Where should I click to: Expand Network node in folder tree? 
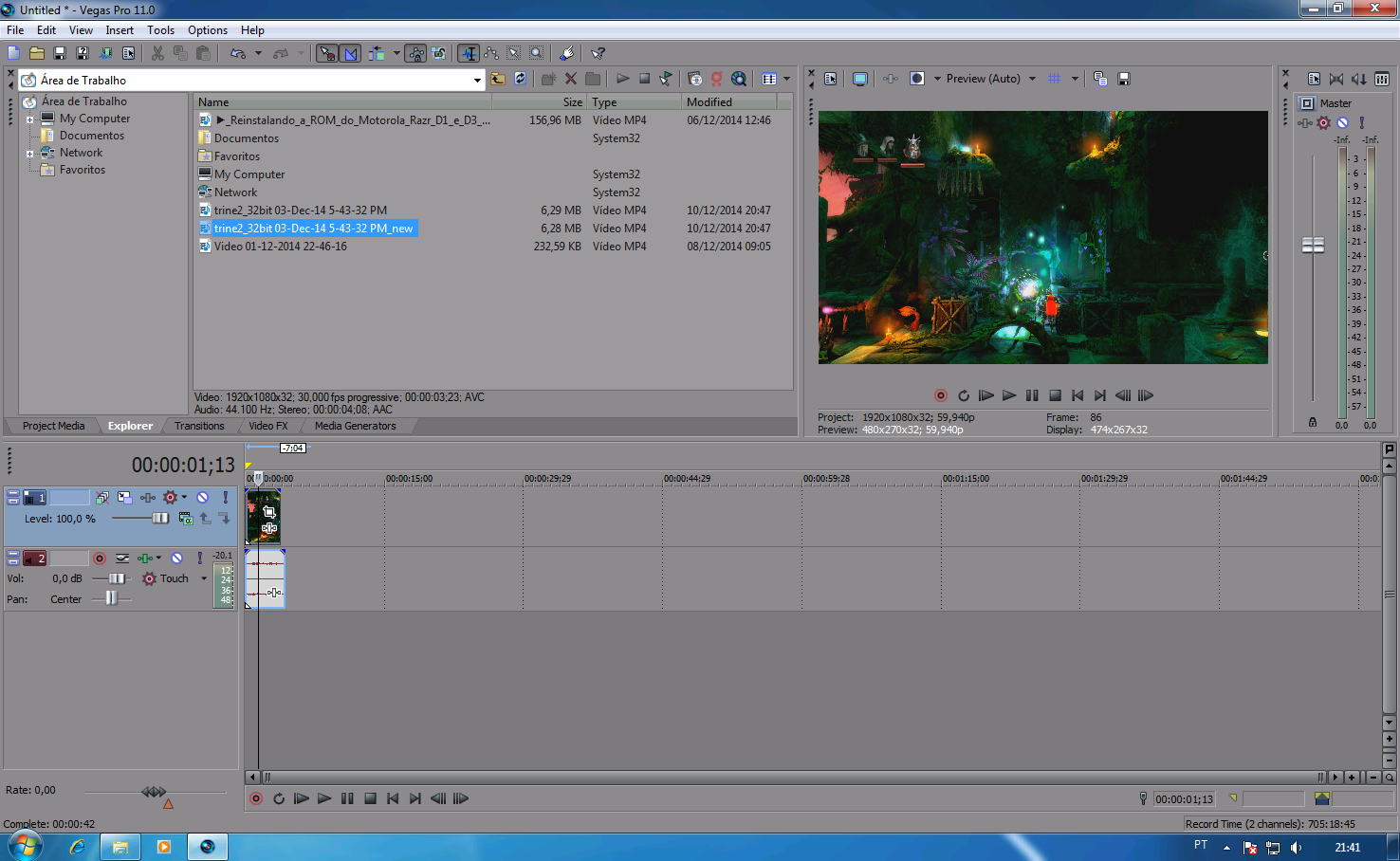(30, 154)
